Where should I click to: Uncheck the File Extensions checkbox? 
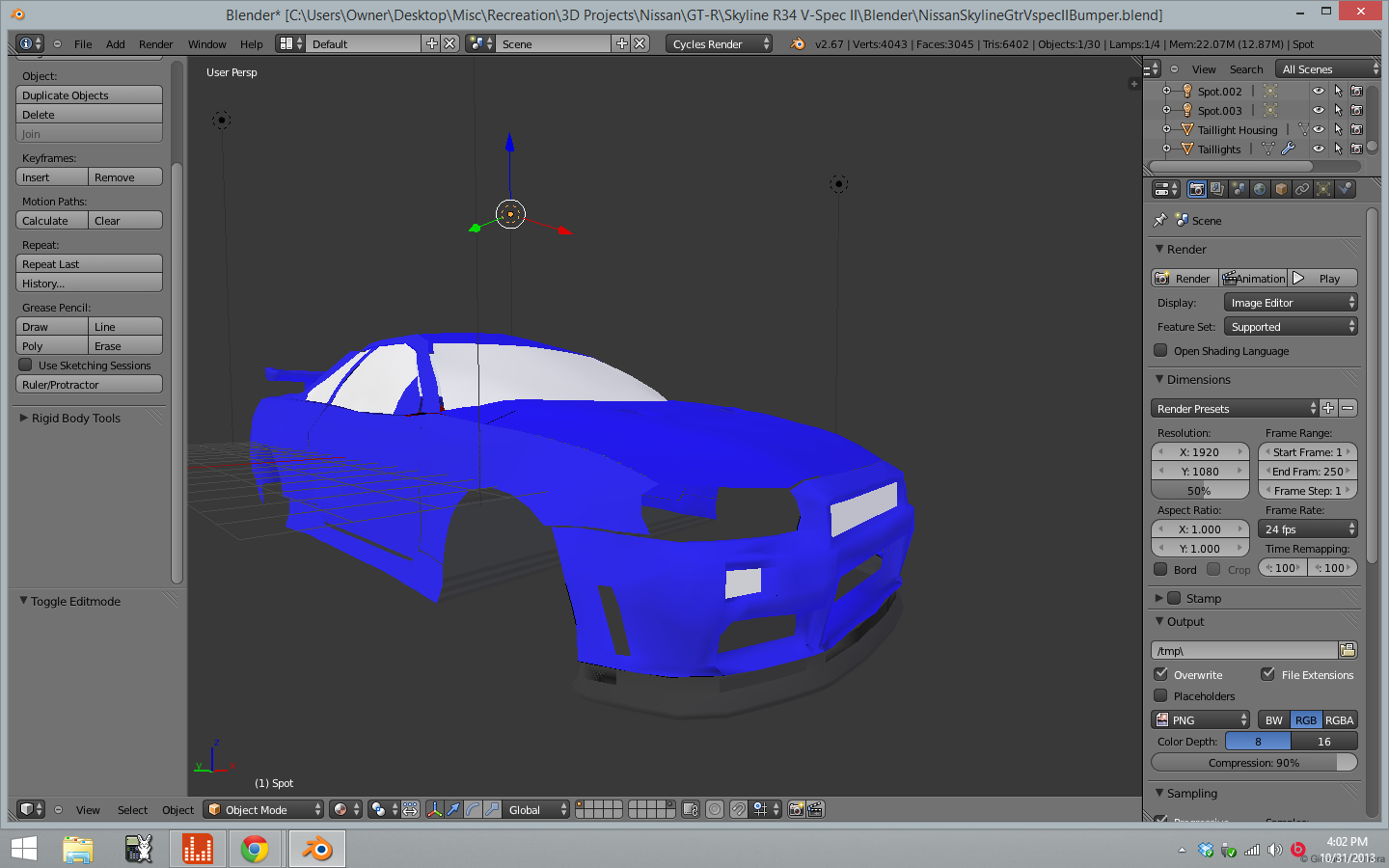coord(1268,674)
